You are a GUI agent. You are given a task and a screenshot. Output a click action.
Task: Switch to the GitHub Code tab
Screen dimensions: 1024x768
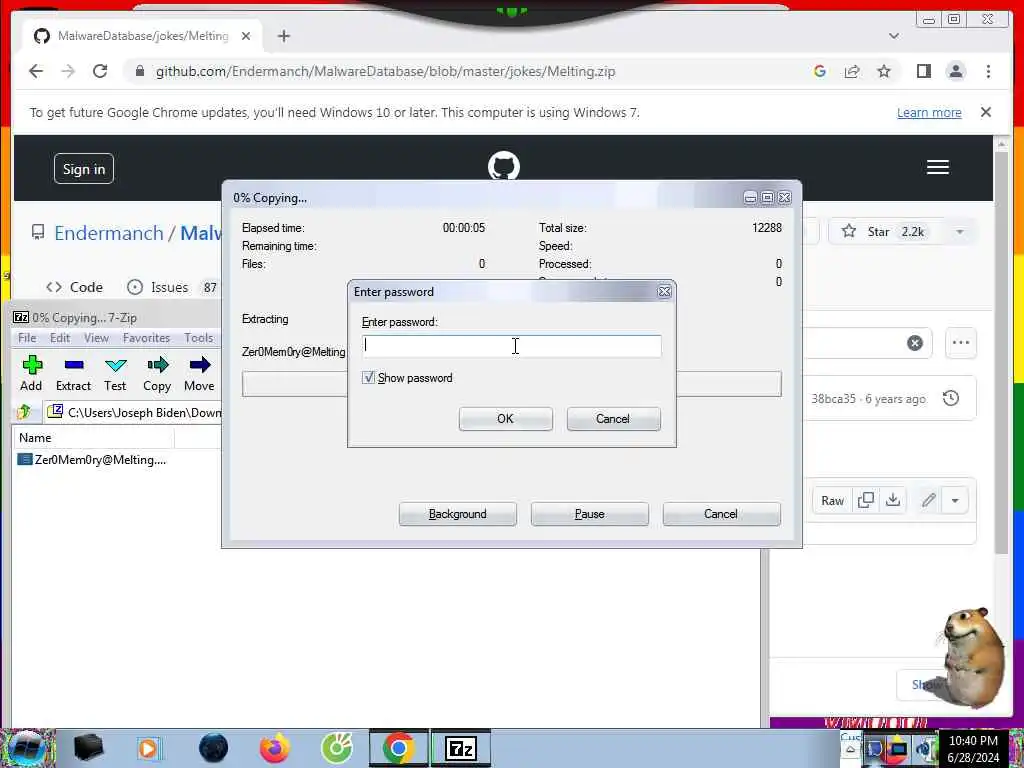pyautogui.click(x=74, y=287)
